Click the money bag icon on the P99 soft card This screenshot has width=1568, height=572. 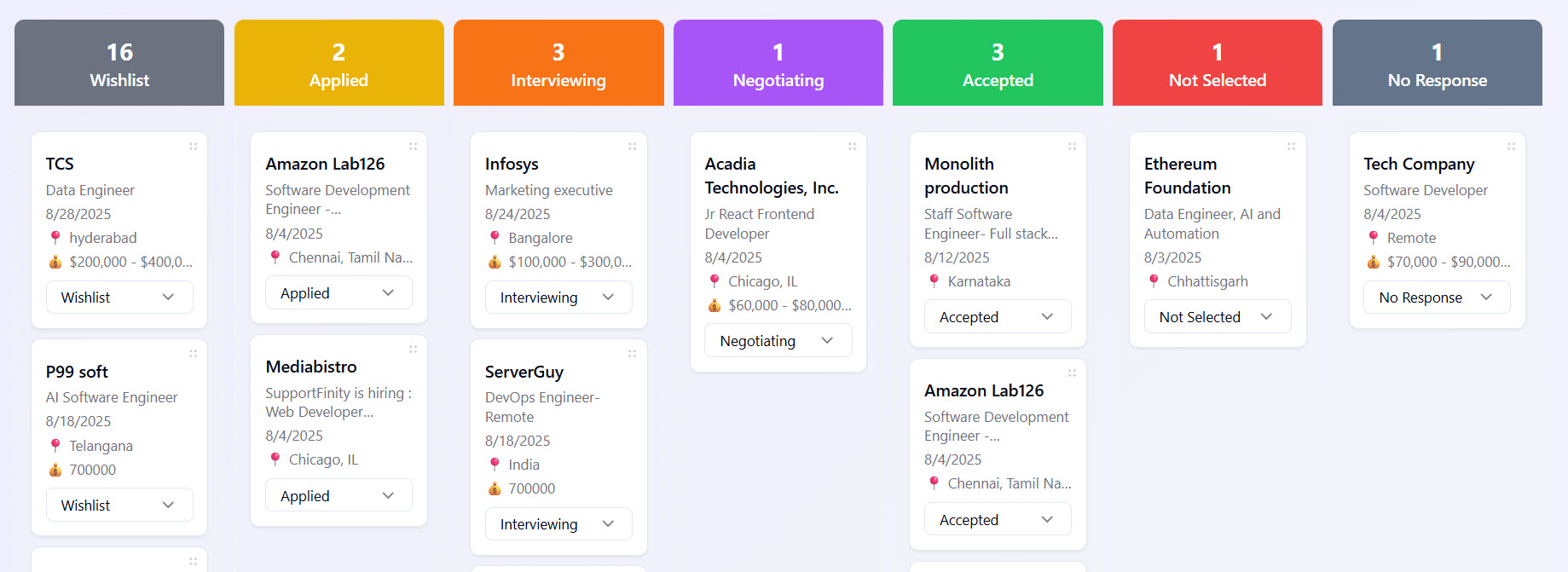coord(55,470)
